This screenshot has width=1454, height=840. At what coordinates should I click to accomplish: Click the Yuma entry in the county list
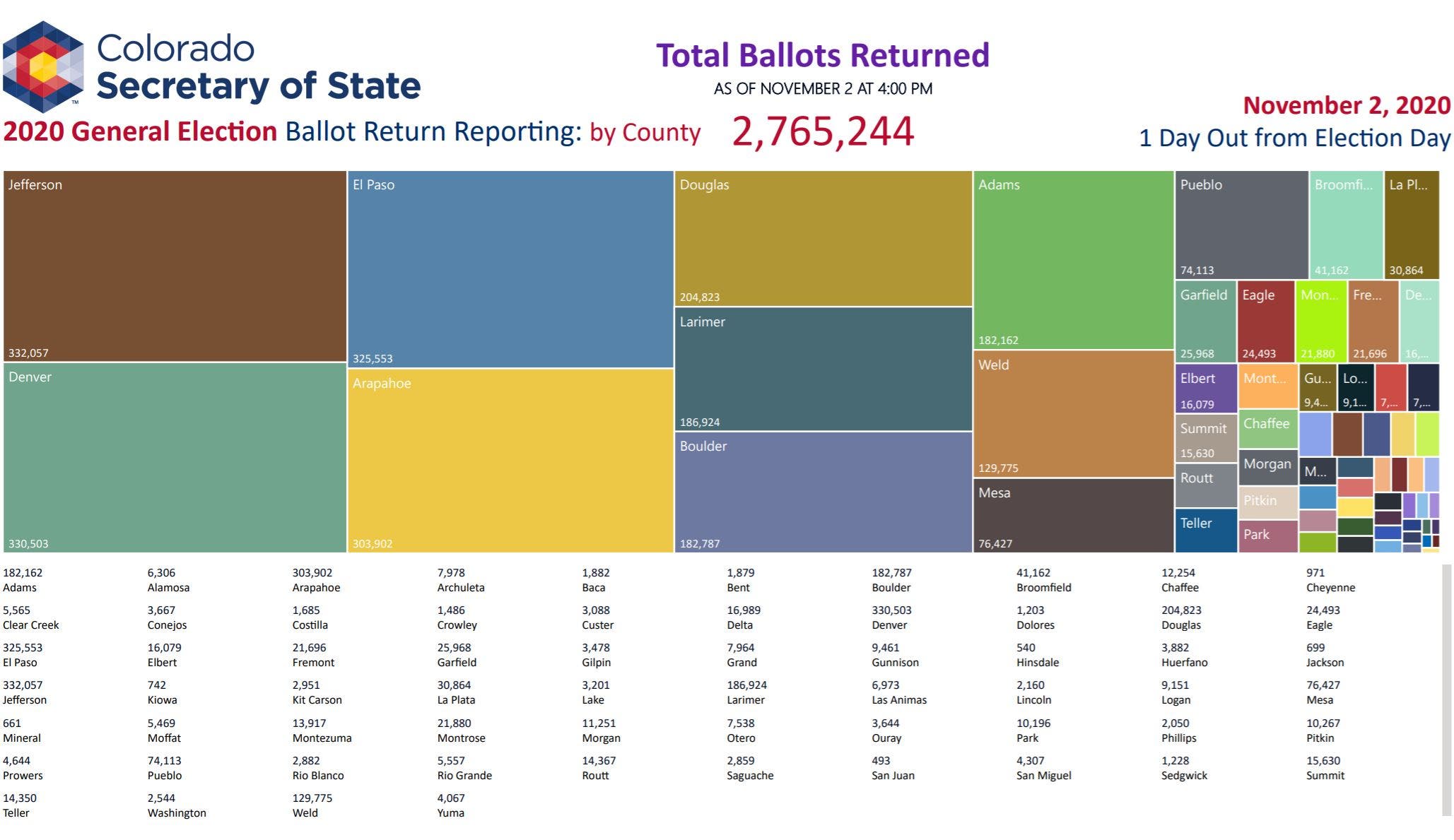point(451,806)
